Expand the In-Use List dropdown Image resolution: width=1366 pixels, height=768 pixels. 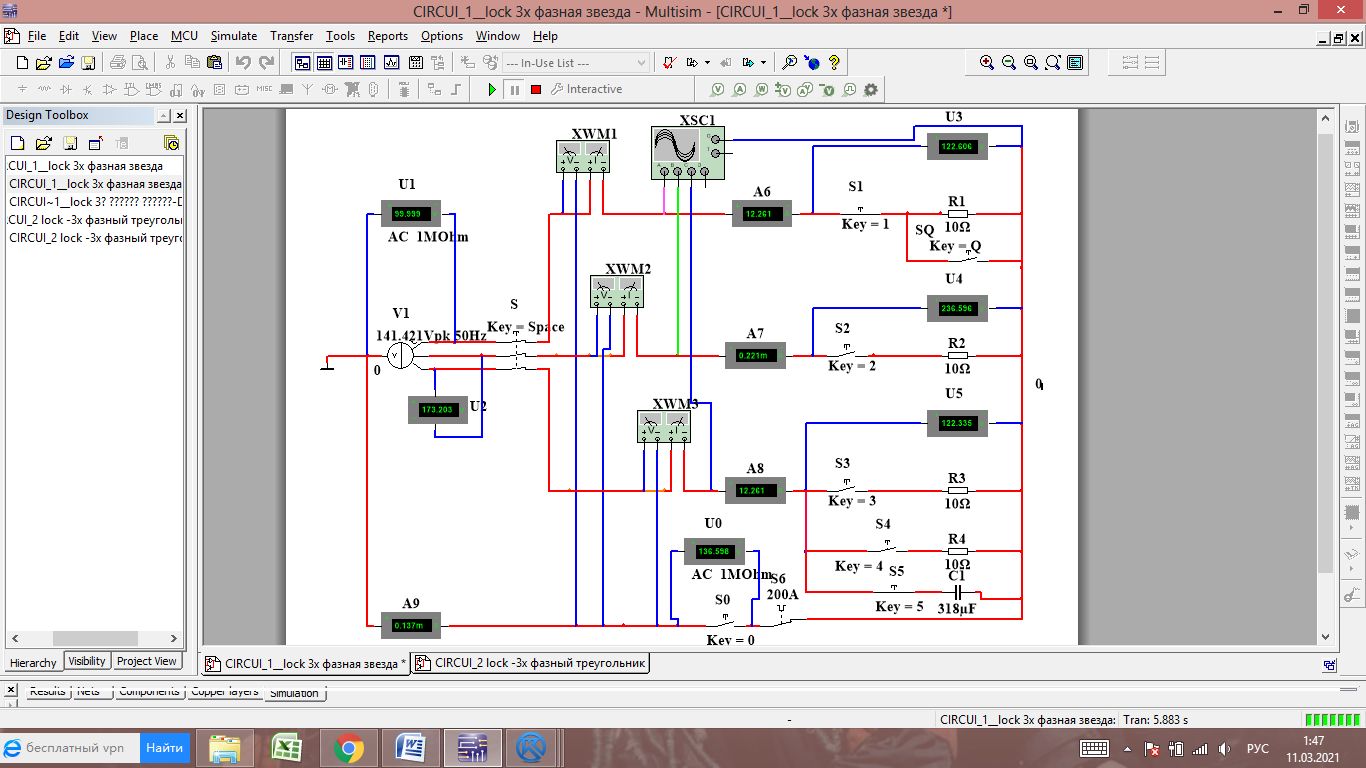click(642, 63)
